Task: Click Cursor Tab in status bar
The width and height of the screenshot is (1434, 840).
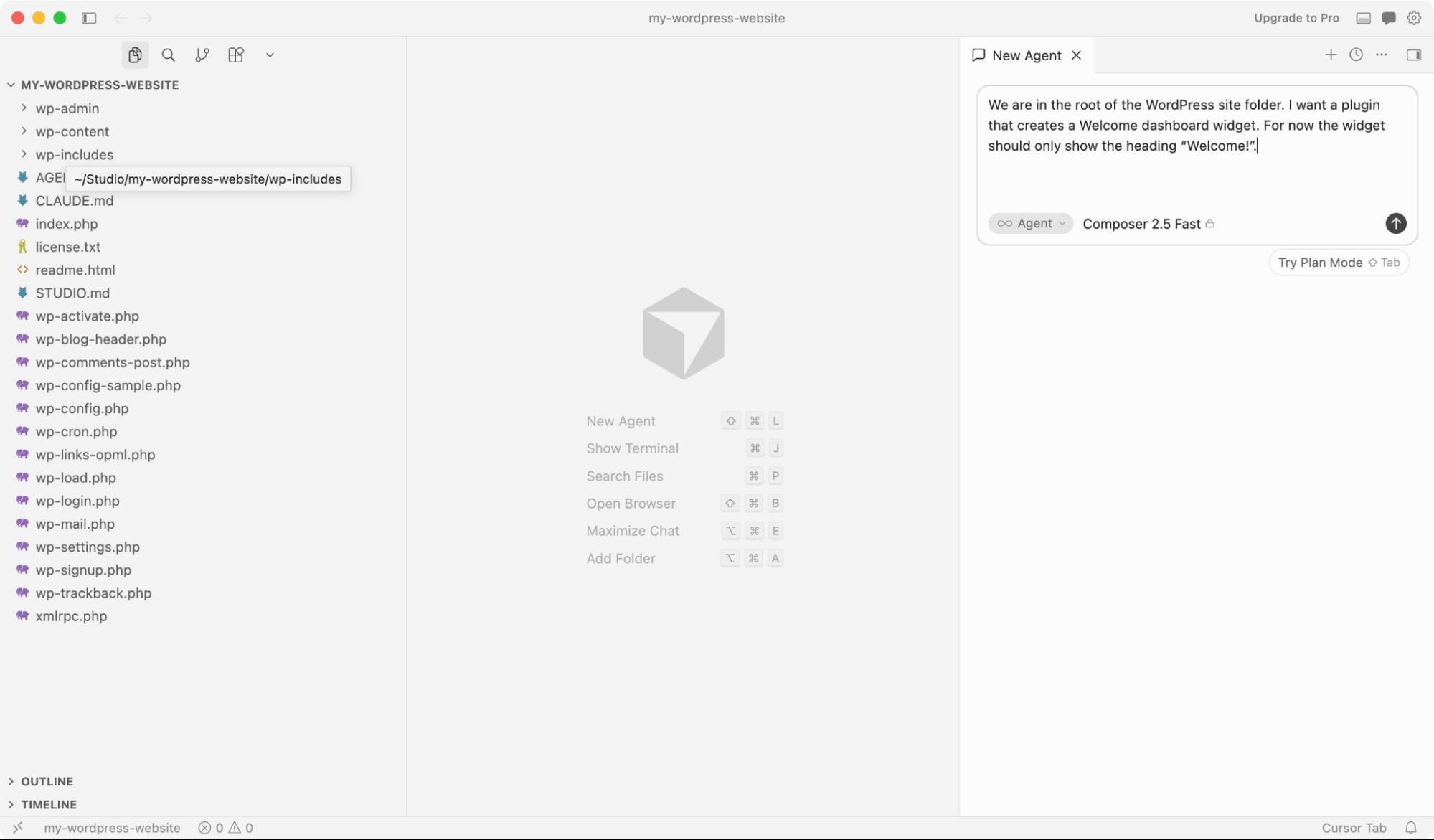Action: 1354,828
